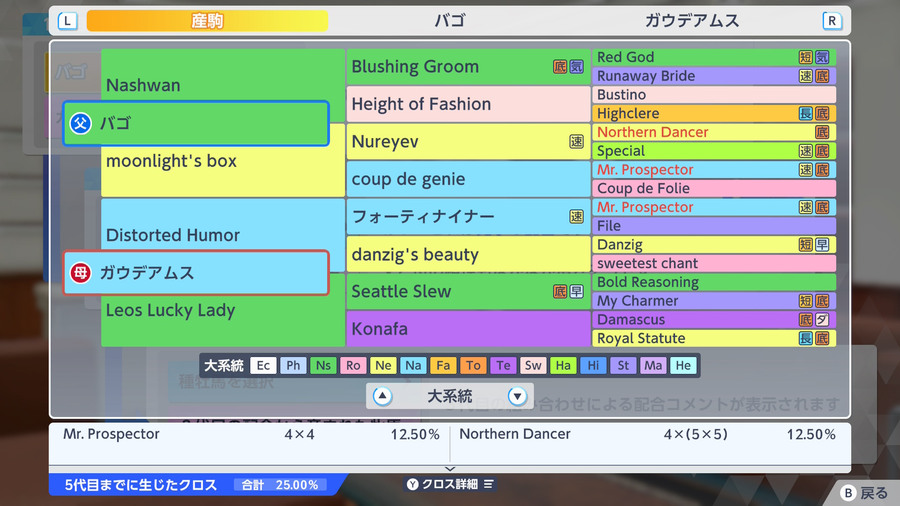Image resolution: width=900 pixels, height=506 pixels.
Task: Click the red 母 dam icon
Action: point(80,273)
